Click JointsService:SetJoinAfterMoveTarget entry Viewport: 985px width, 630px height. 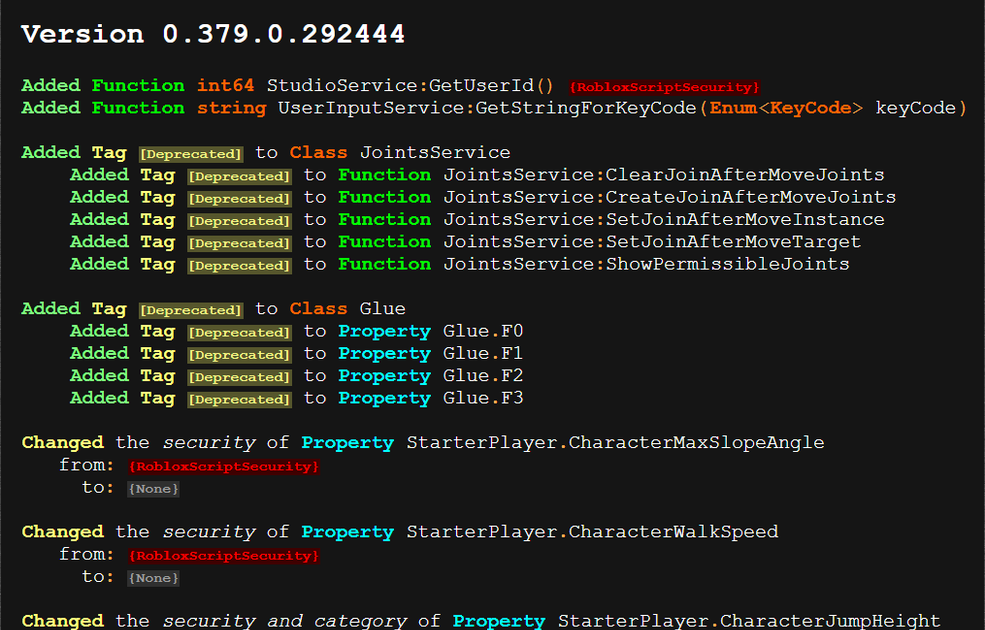tap(651, 242)
